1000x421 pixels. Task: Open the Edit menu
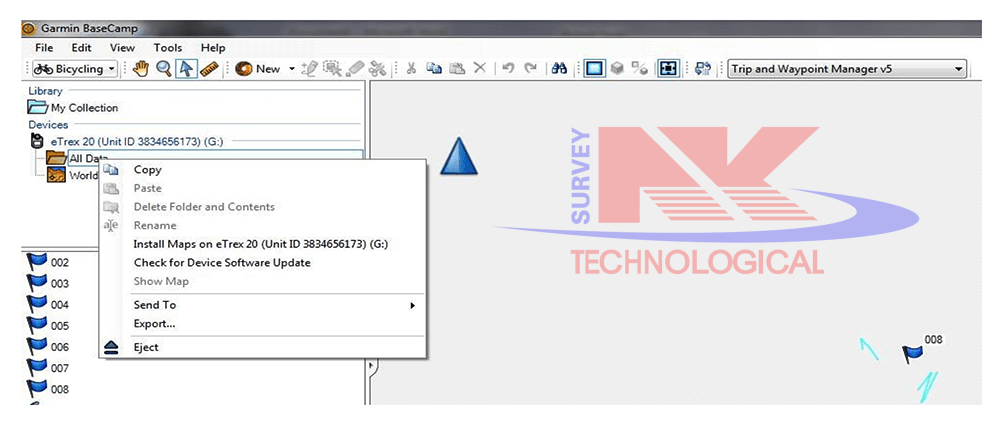click(81, 48)
